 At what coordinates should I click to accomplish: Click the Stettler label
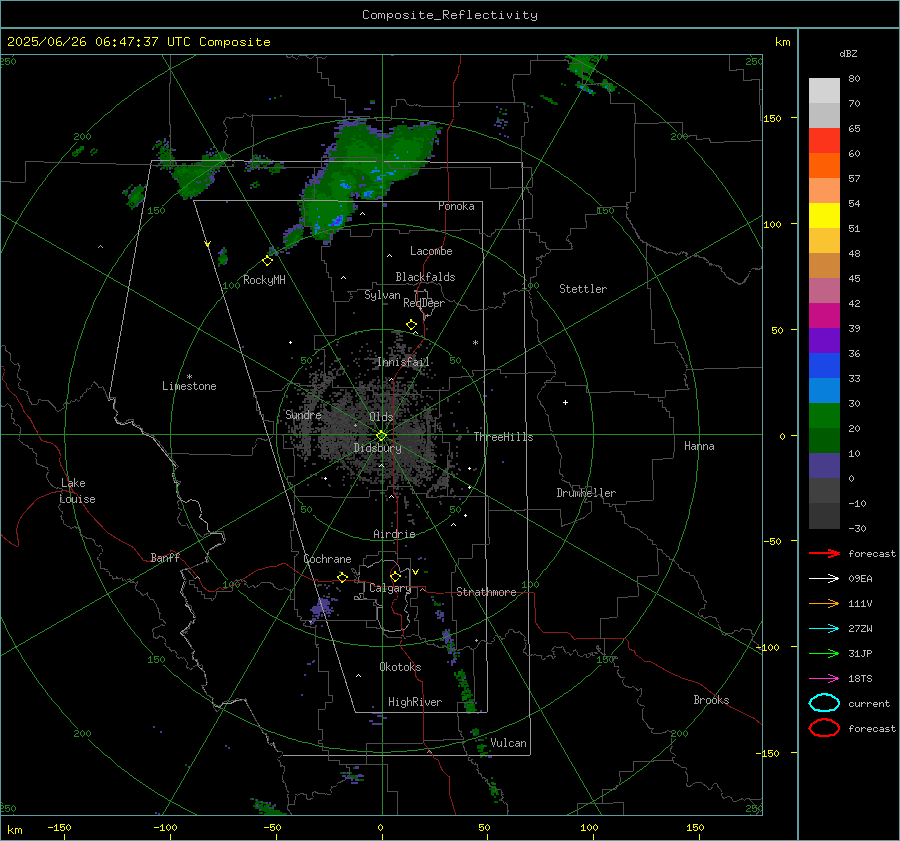(x=583, y=289)
